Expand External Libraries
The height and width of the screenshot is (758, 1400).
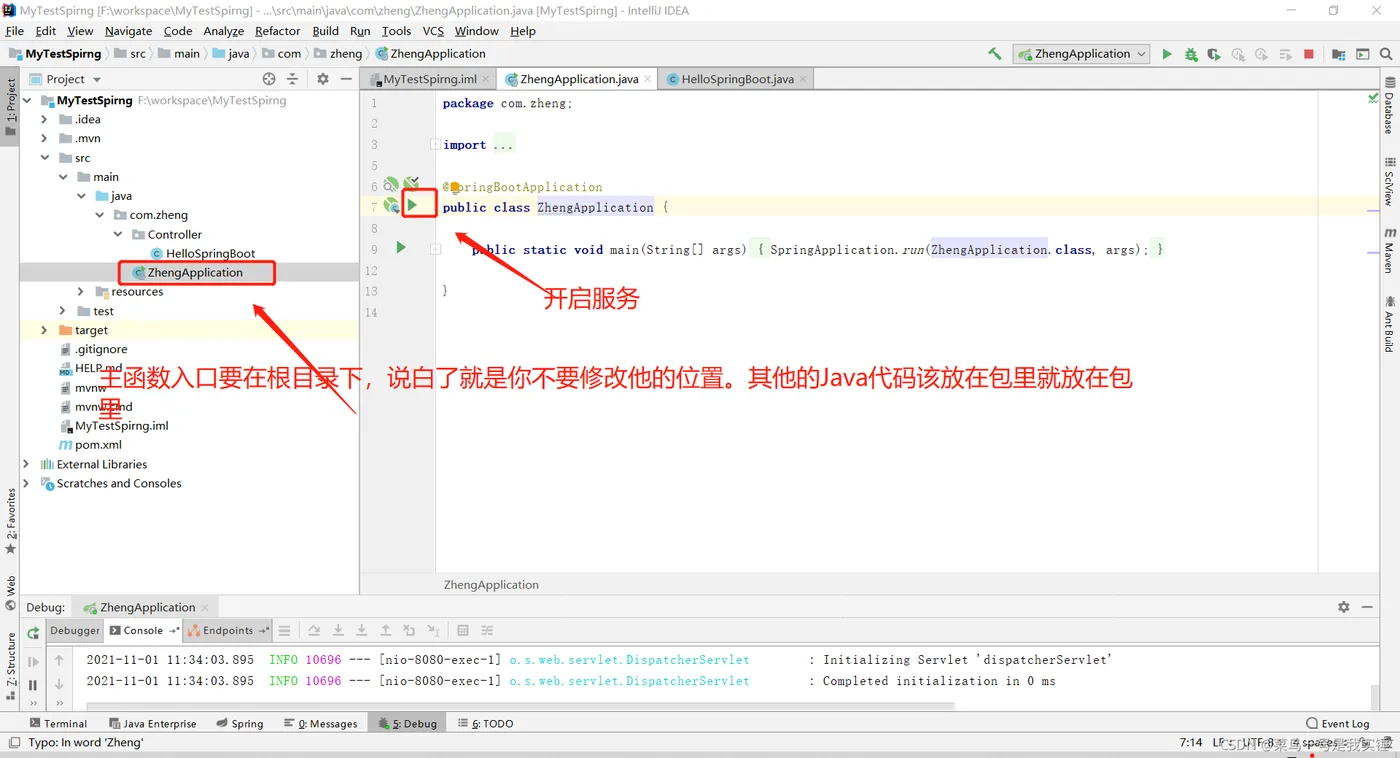26,464
